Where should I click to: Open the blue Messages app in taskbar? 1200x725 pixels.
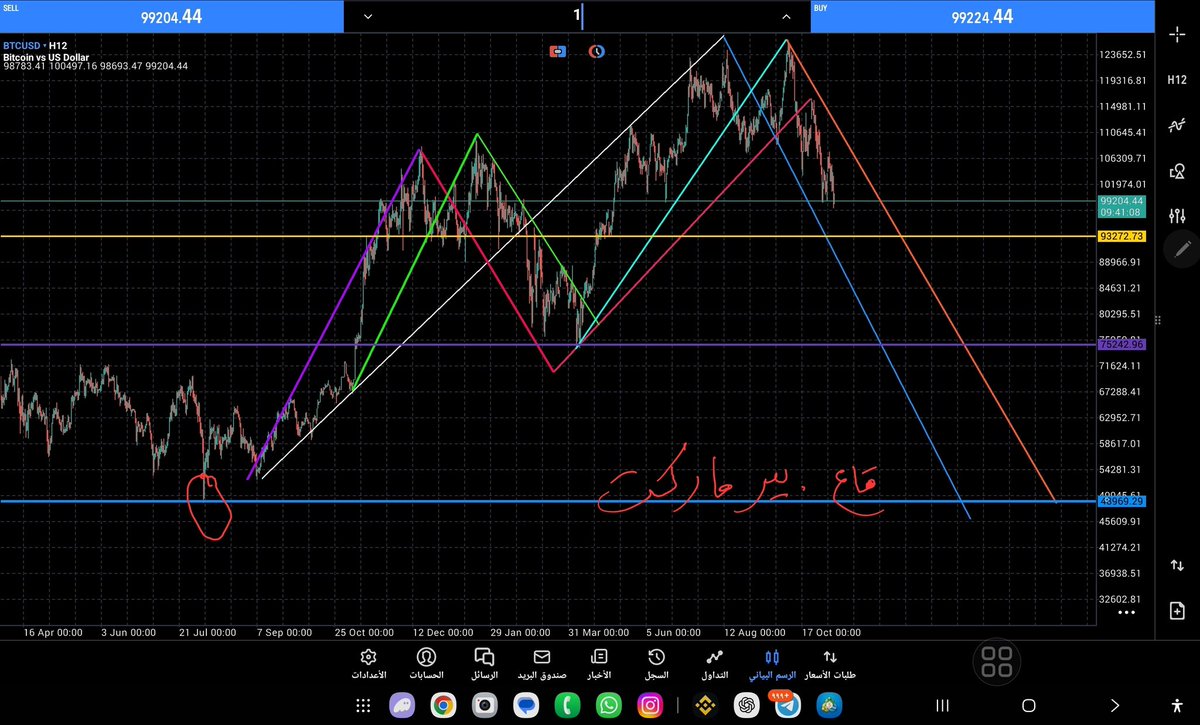click(x=525, y=705)
